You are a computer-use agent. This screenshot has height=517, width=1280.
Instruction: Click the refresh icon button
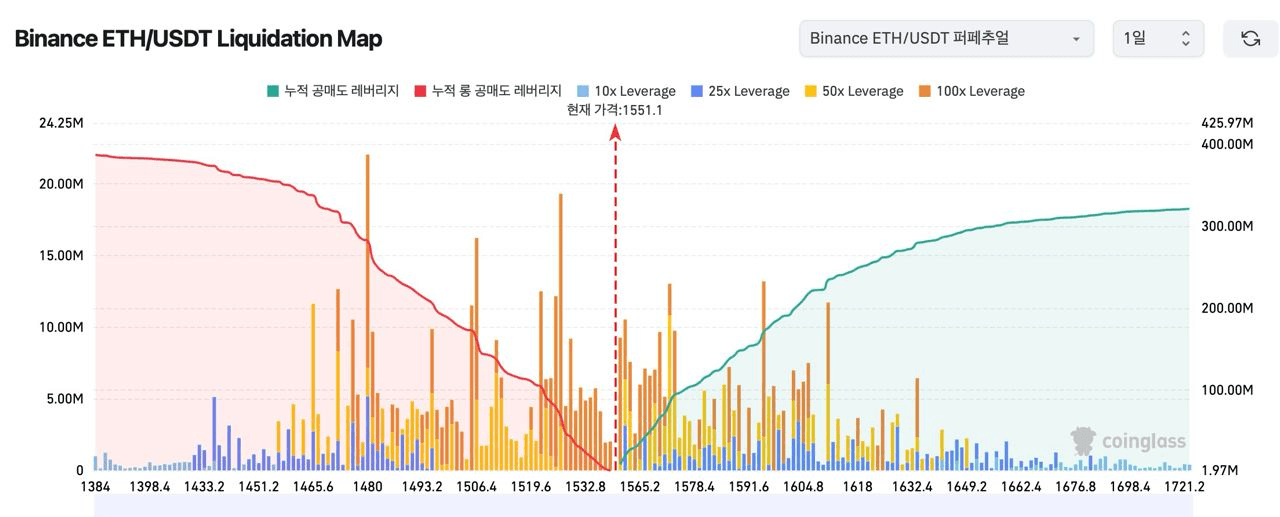tap(1250, 38)
